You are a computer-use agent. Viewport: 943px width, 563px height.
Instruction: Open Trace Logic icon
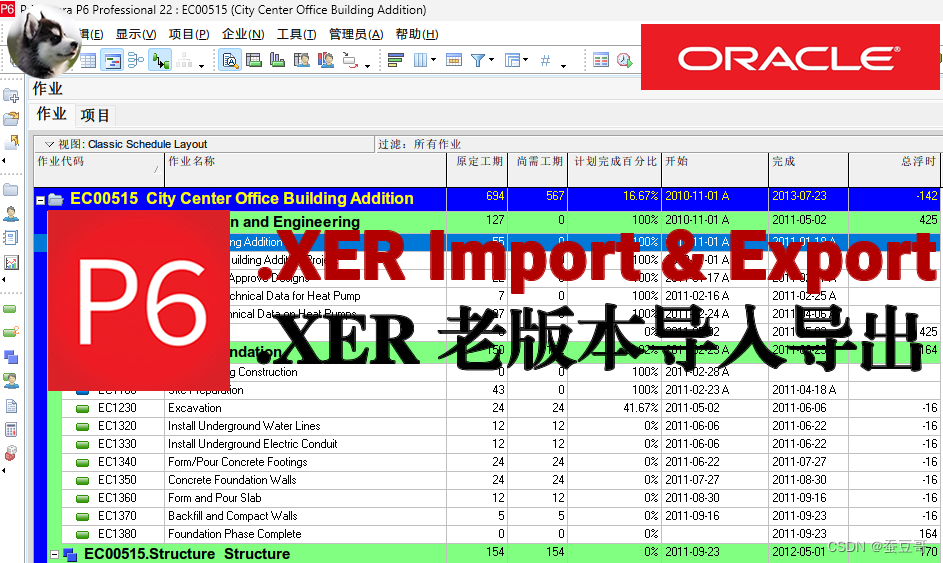[350, 60]
